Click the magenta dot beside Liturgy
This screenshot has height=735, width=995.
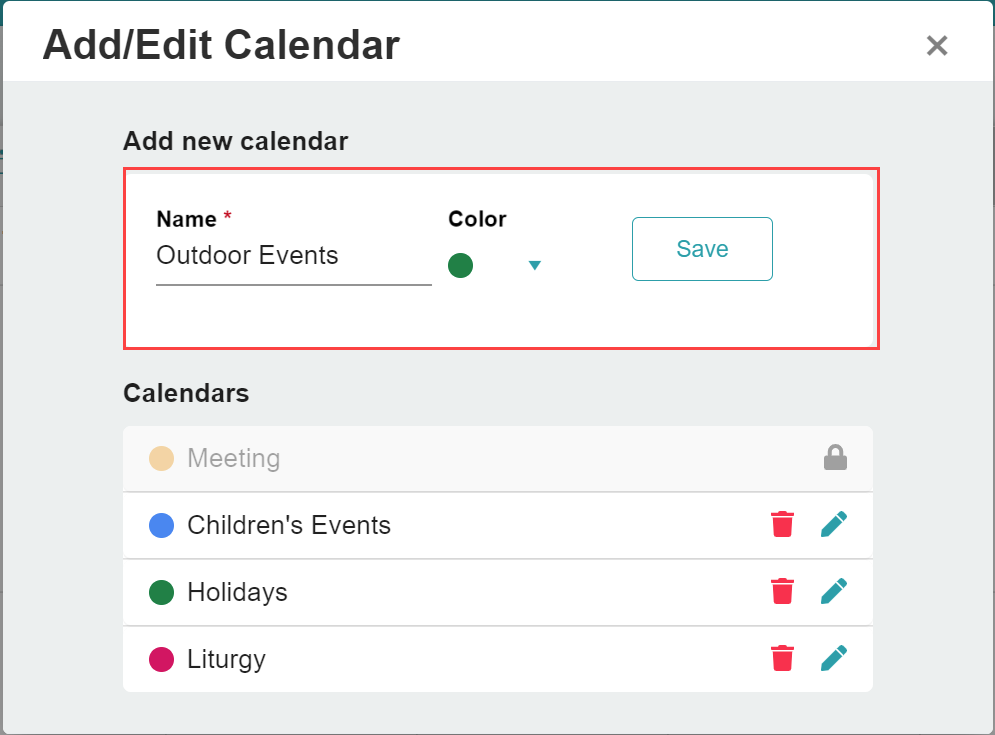[x=161, y=659]
